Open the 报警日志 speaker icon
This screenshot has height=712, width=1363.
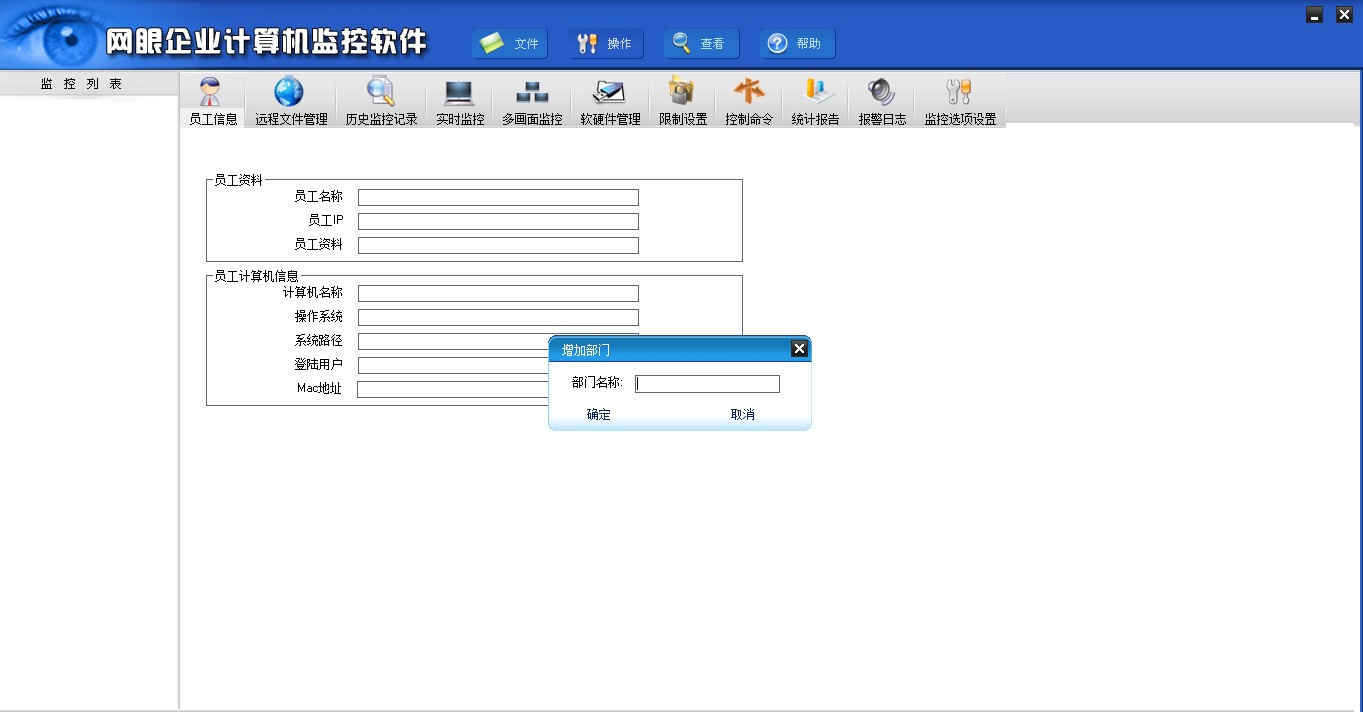pyautogui.click(x=882, y=92)
